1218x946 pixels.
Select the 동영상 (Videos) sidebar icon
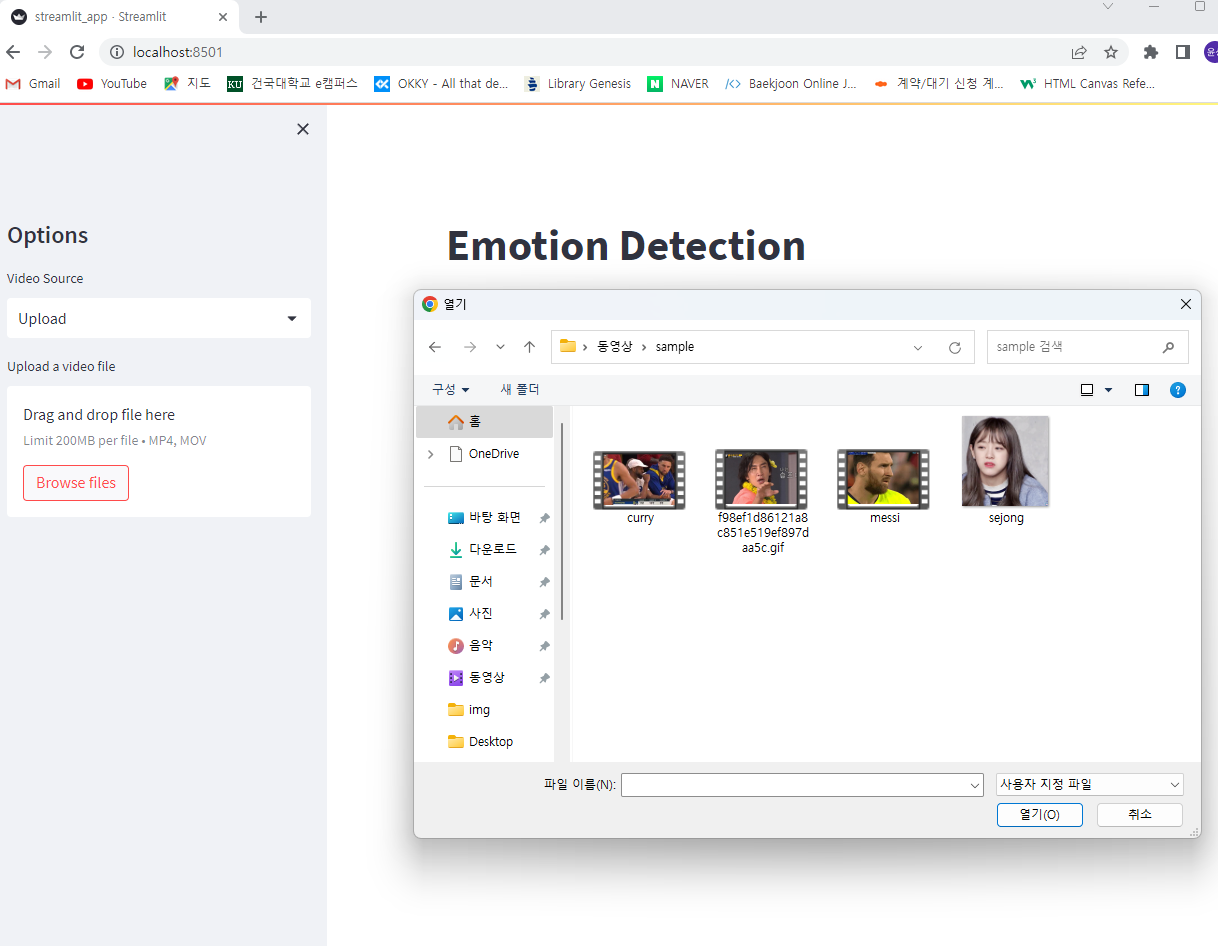[x=456, y=677]
